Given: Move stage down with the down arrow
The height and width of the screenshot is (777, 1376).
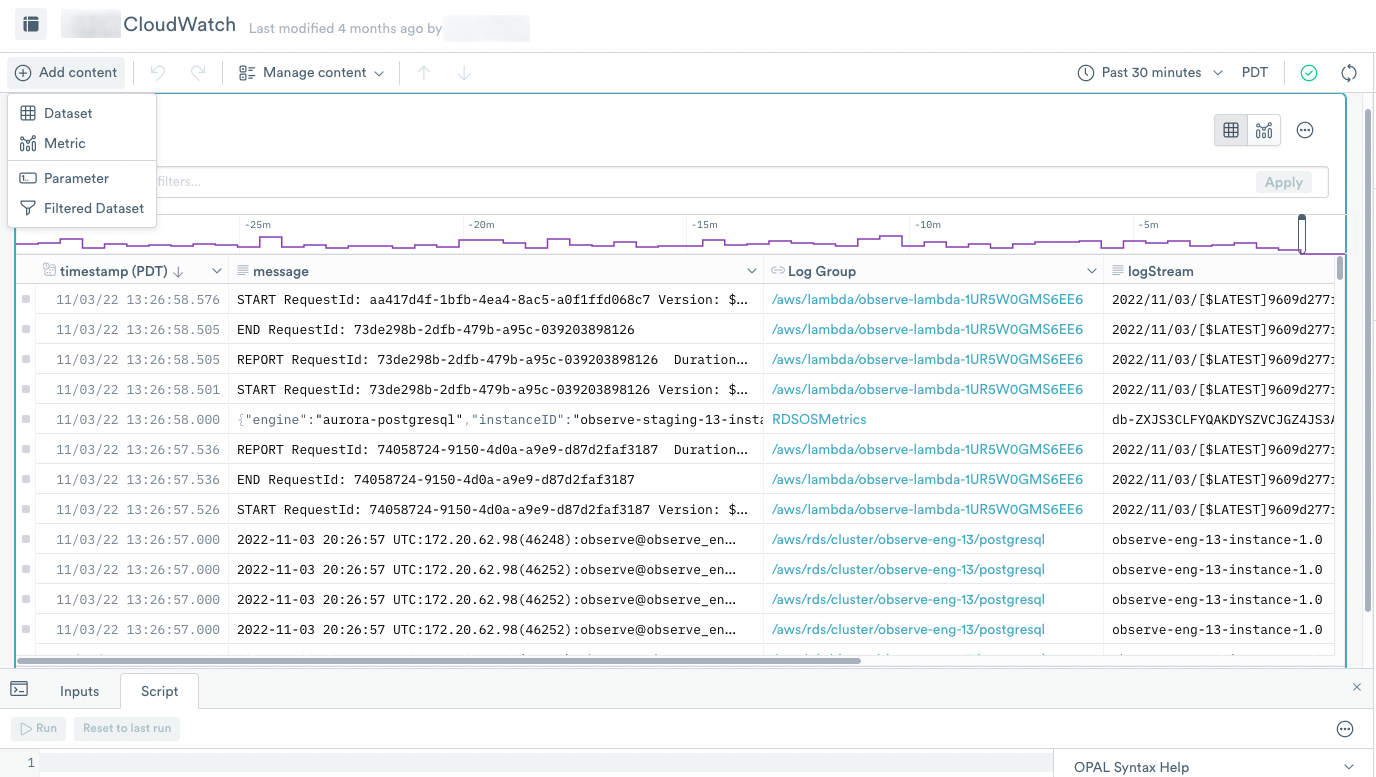Looking at the screenshot, I should pyautogui.click(x=464, y=73).
